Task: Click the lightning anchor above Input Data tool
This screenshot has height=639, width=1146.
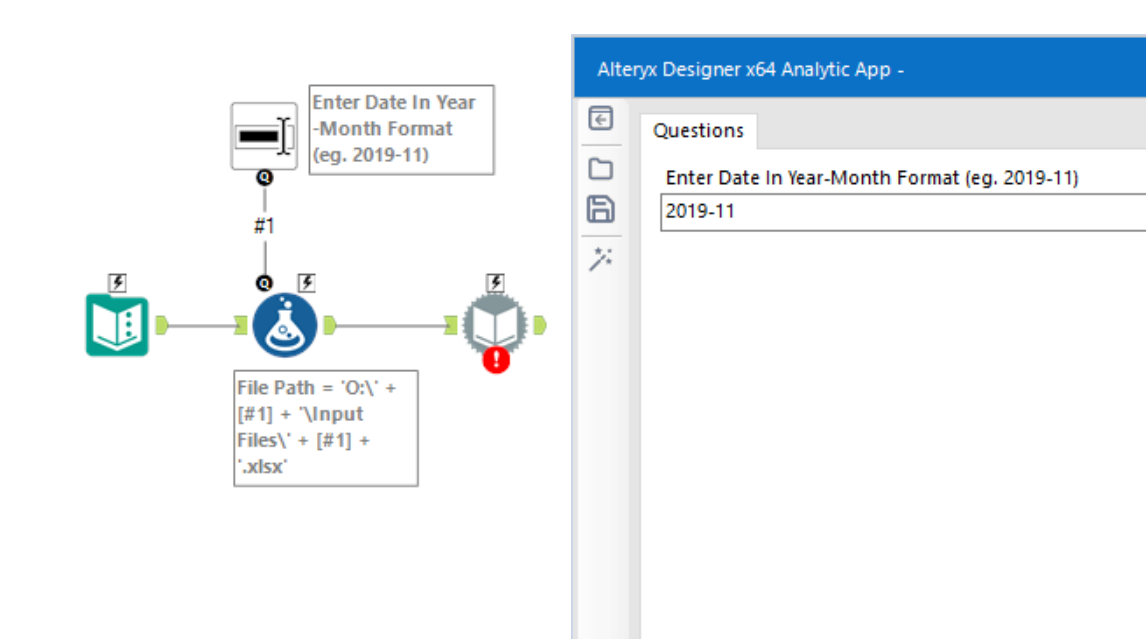Action: 117,283
